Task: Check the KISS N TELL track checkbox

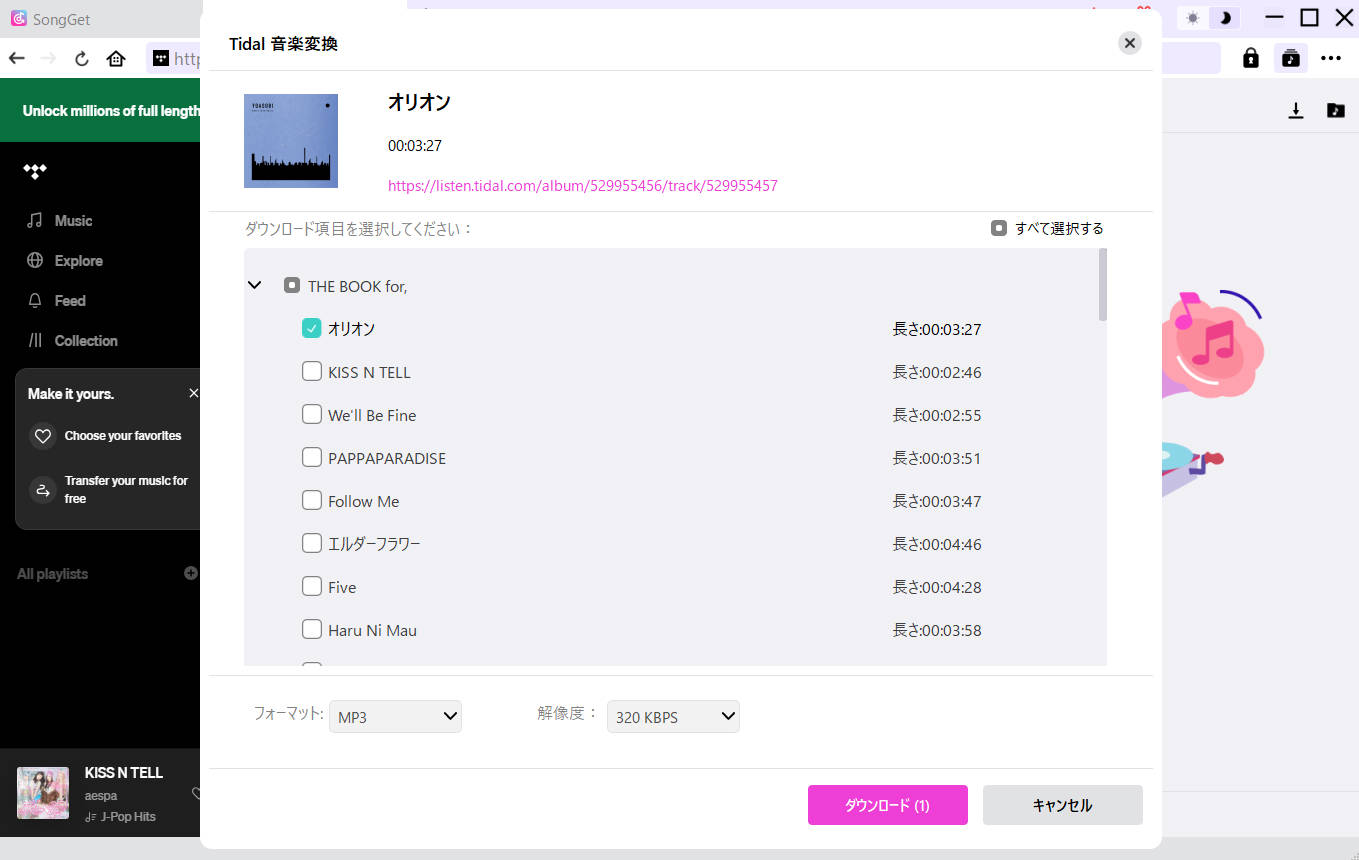Action: (x=311, y=371)
